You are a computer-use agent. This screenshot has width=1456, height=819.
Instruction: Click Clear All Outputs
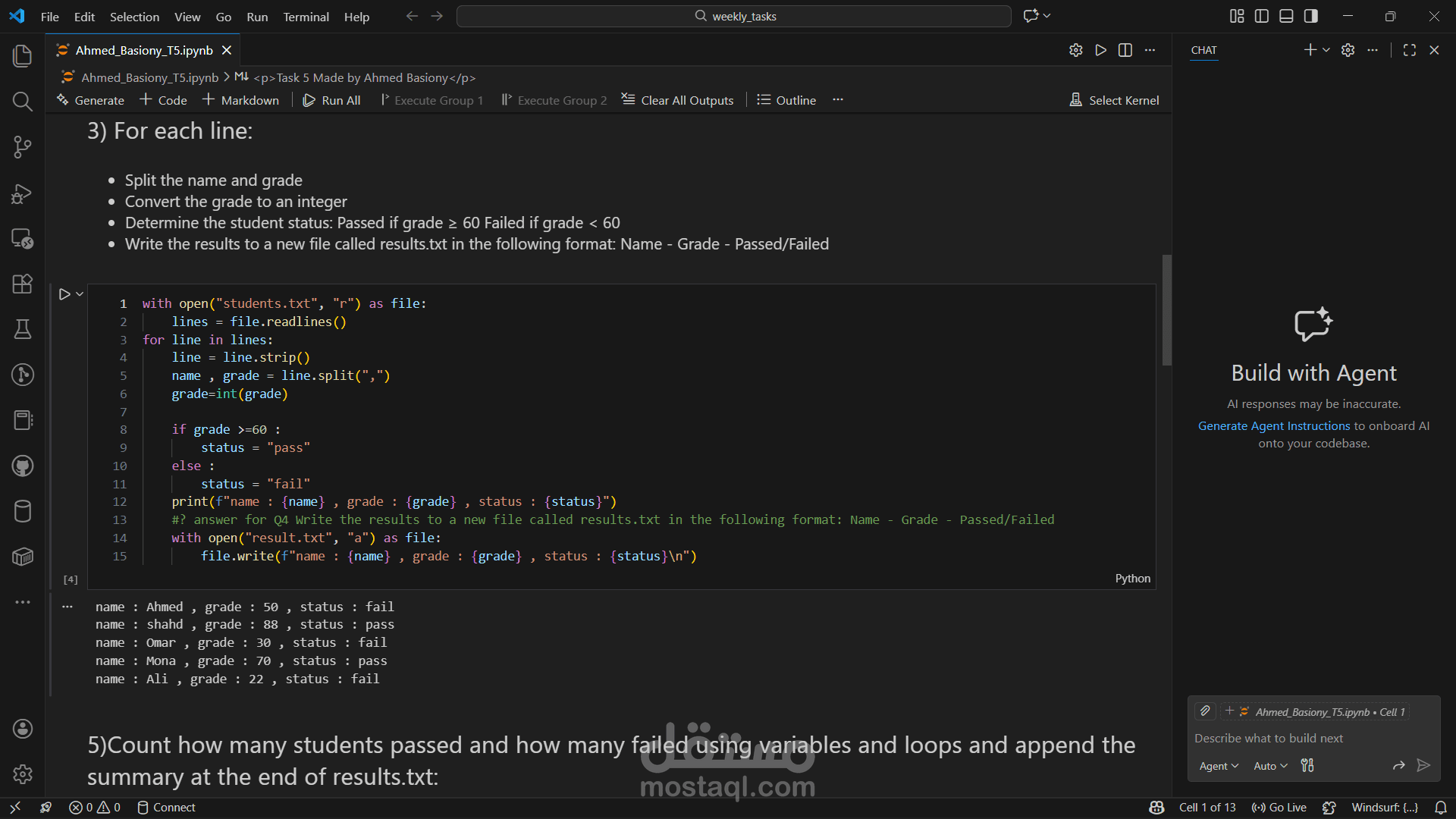(x=677, y=100)
